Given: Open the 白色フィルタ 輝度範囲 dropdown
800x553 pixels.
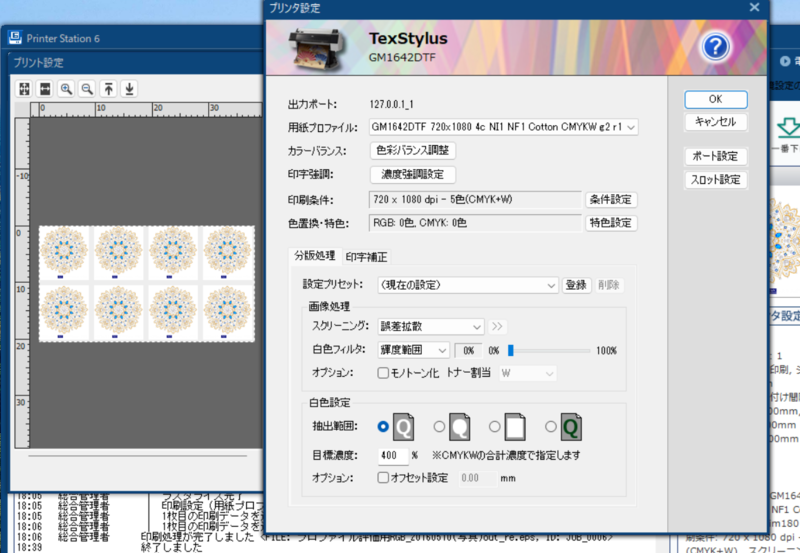Looking at the screenshot, I should click(x=413, y=350).
